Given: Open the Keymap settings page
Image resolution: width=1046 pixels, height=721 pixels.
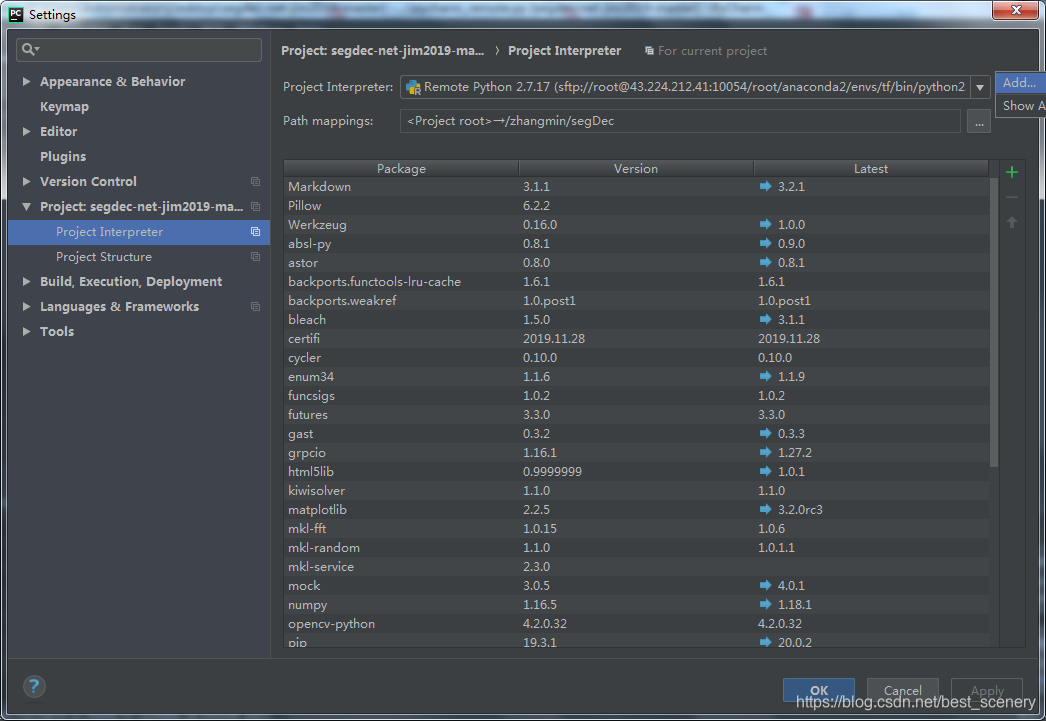Looking at the screenshot, I should (x=64, y=107).
